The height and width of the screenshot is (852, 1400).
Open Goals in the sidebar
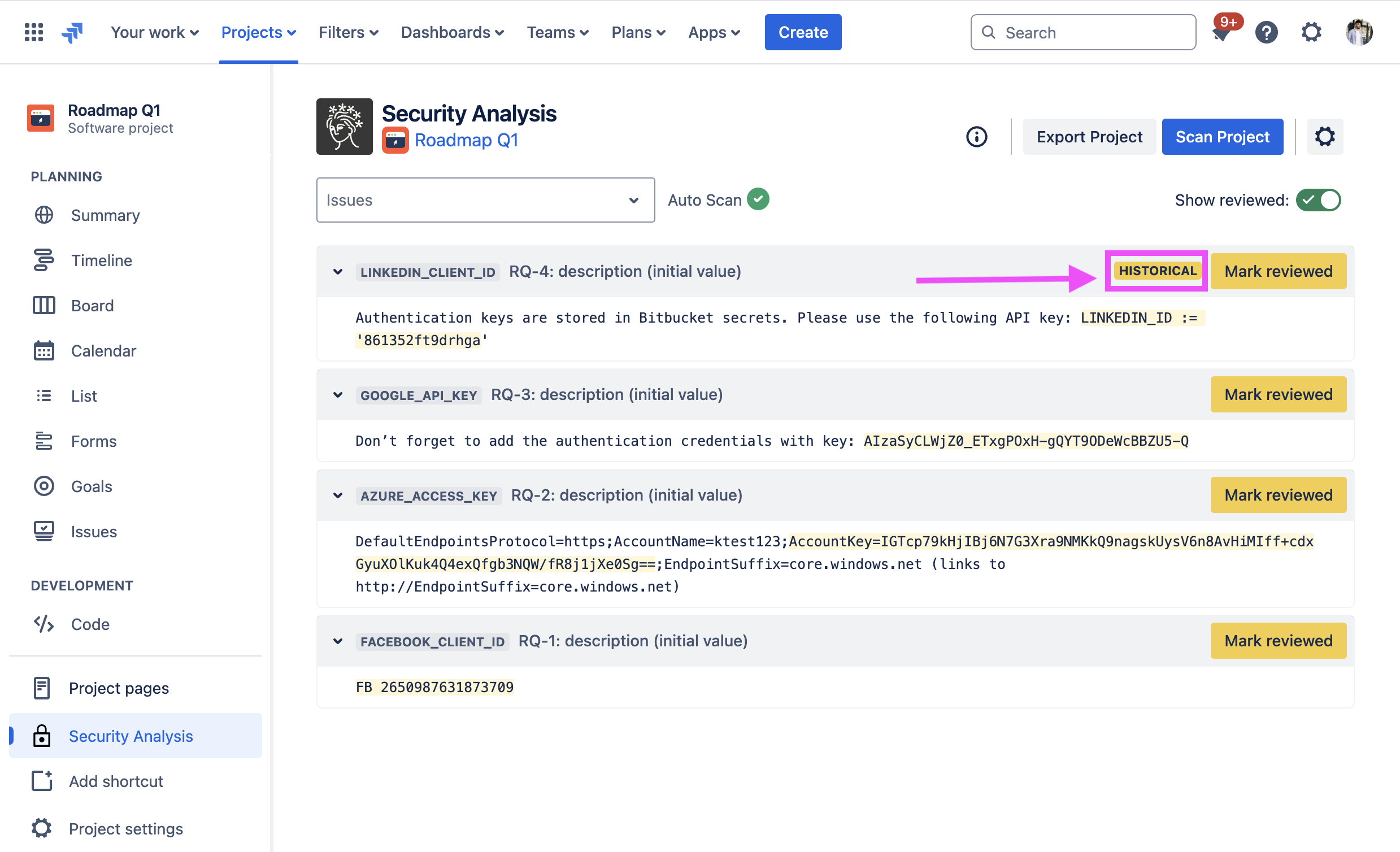135,486
